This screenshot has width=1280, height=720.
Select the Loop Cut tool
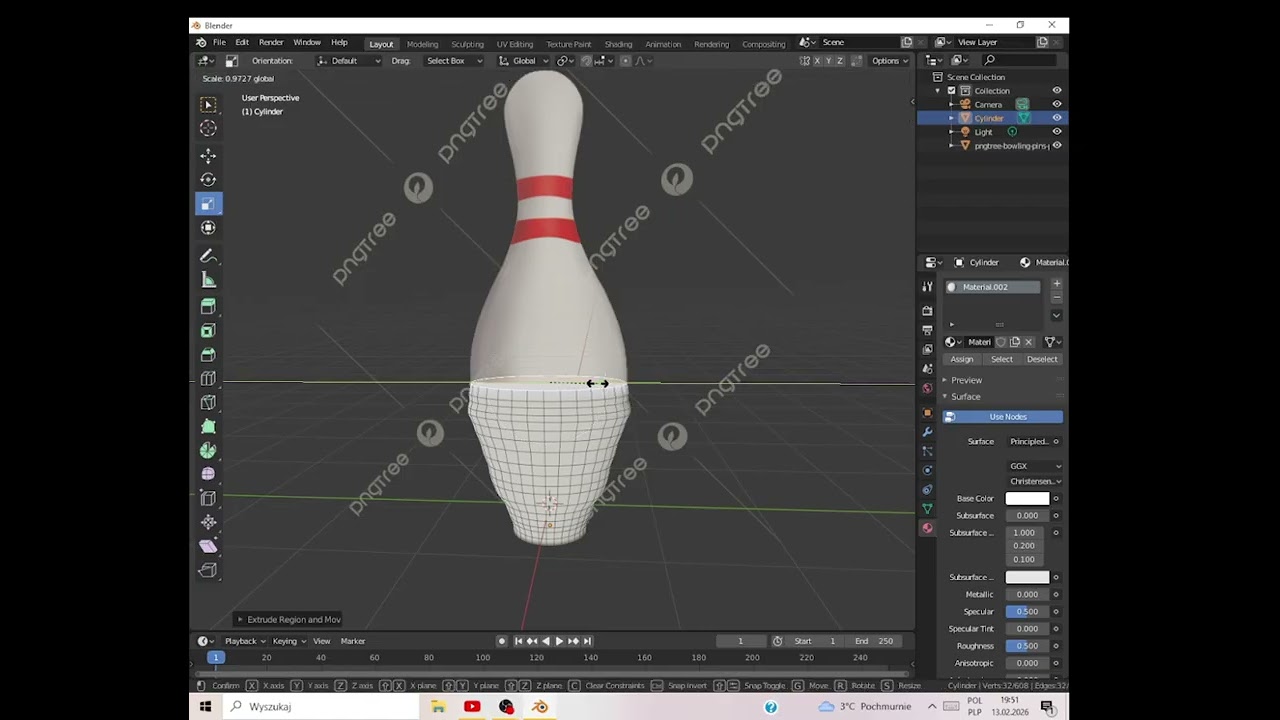point(208,378)
